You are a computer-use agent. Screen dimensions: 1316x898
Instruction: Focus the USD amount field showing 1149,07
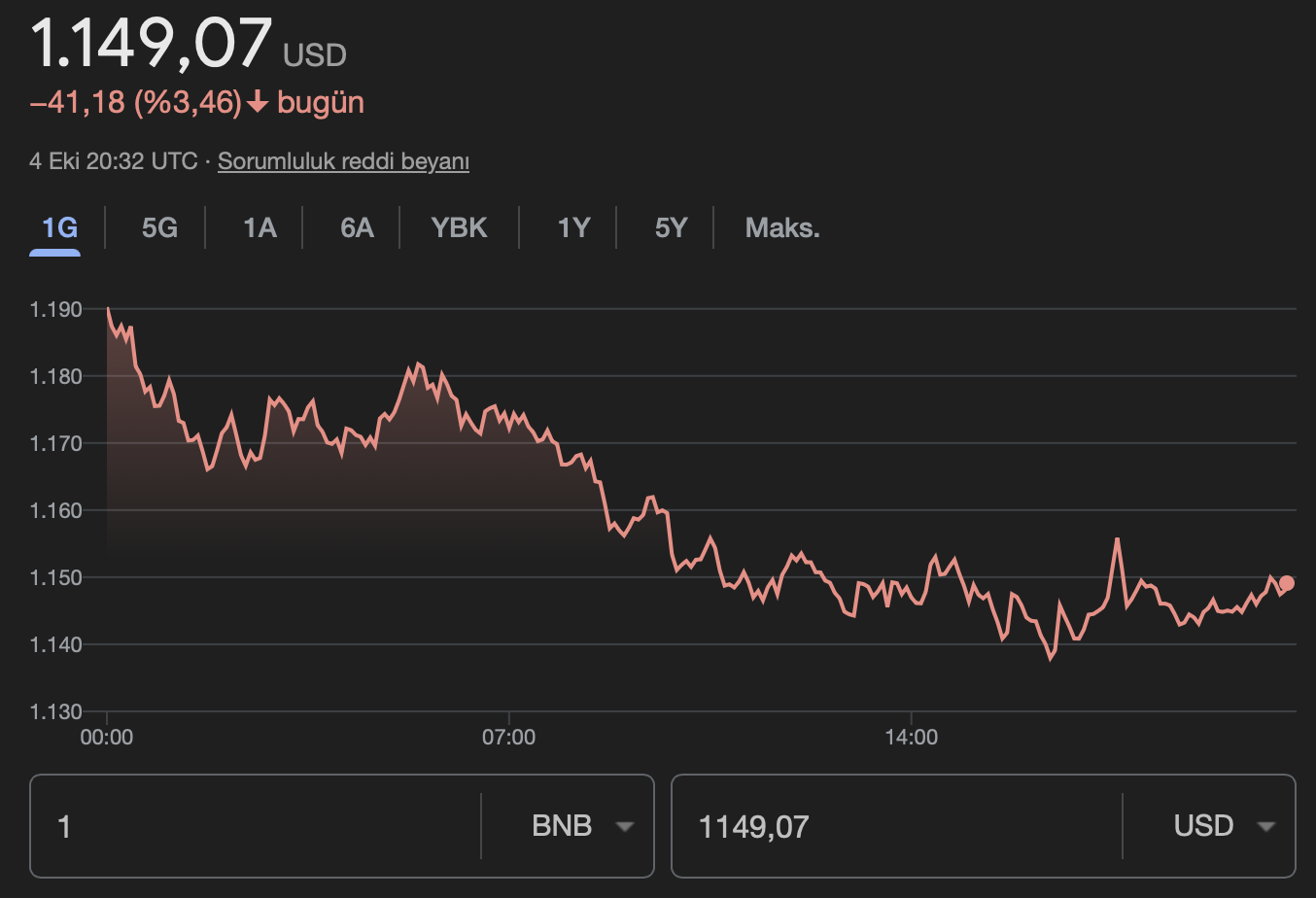pyautogui.click(x=894, y=826)
